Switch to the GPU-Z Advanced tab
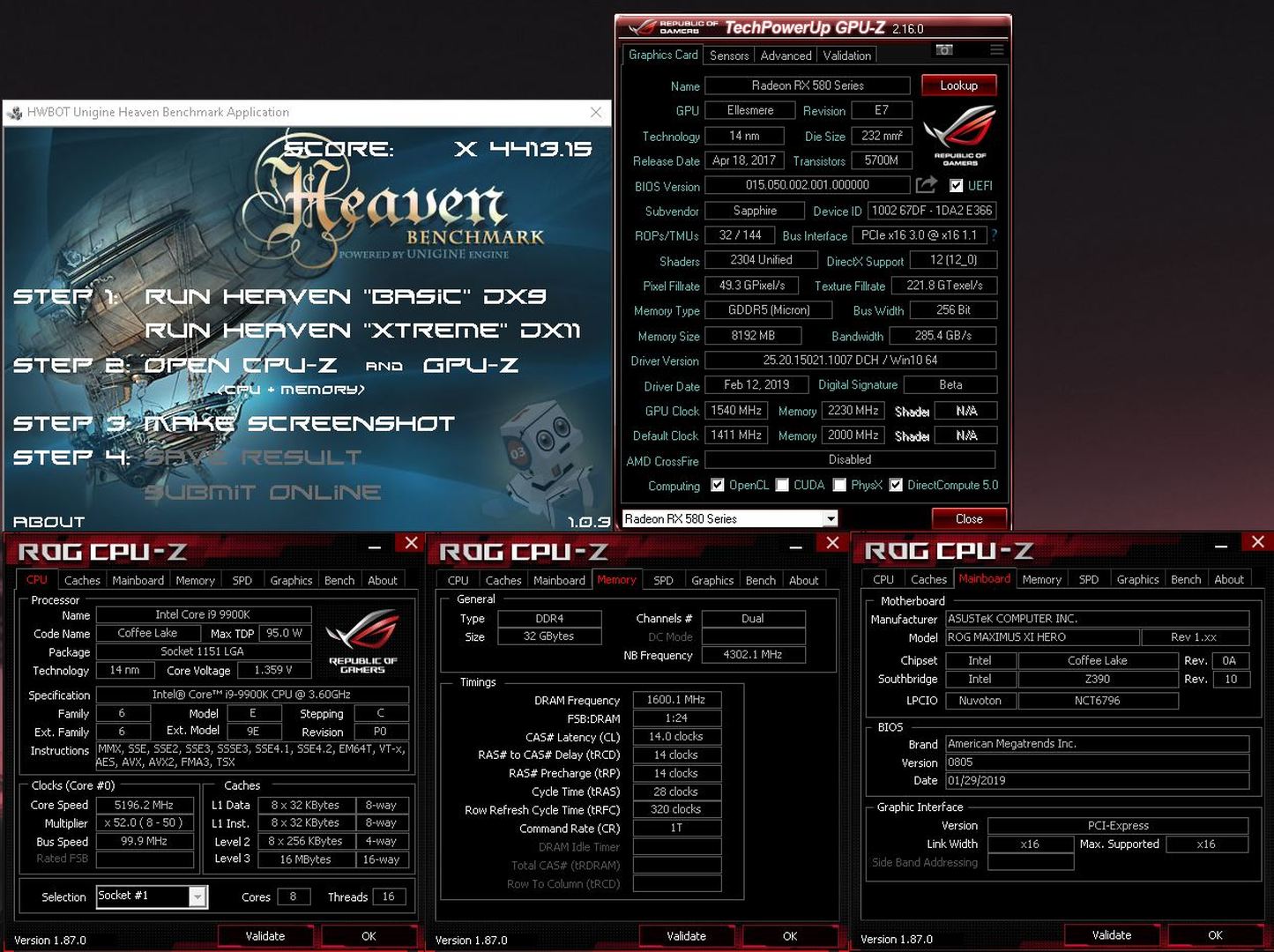The image size is (1274, 952). pyautogui.click(x=786, y=56)
